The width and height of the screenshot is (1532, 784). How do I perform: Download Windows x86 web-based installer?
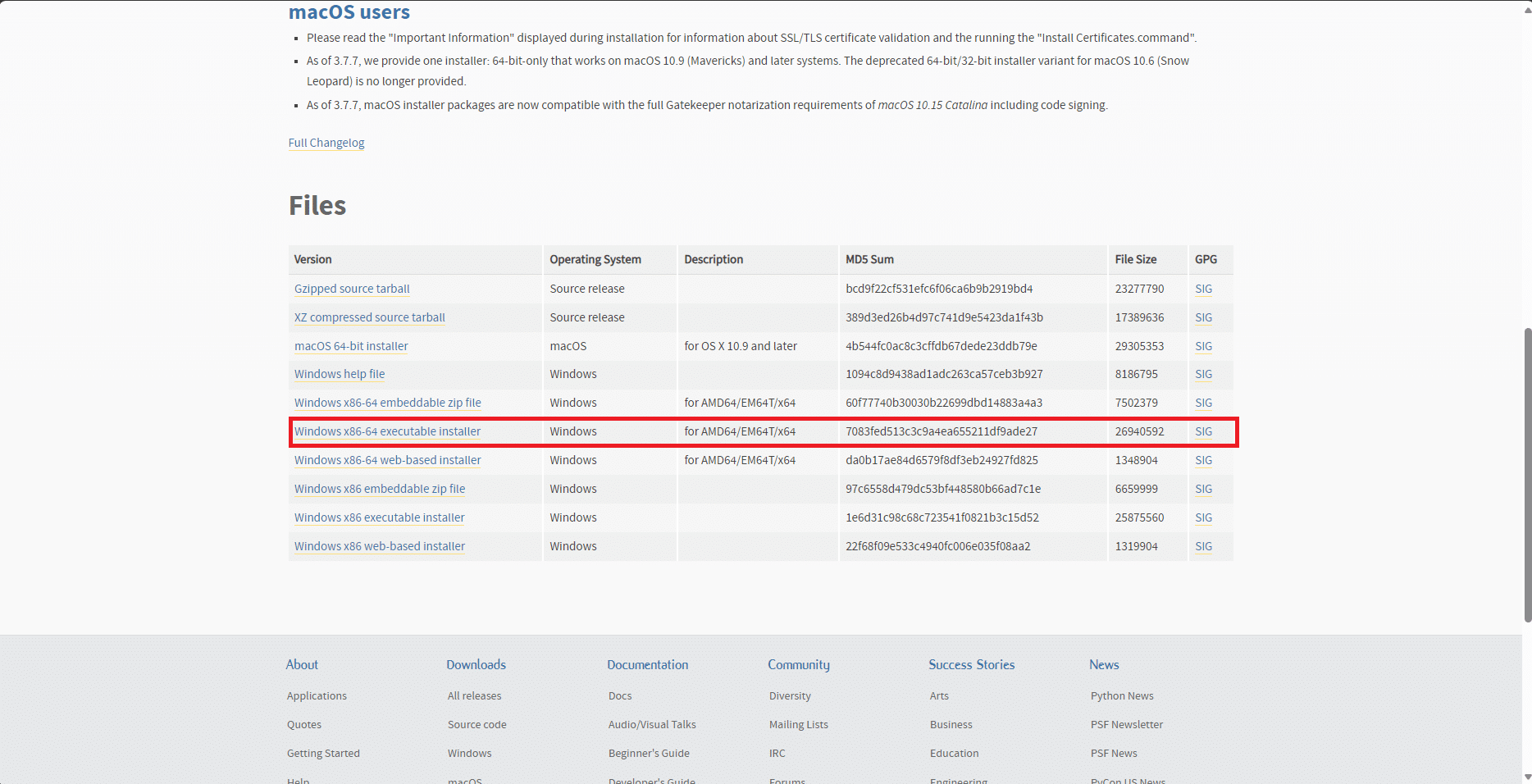click(380, 546)
